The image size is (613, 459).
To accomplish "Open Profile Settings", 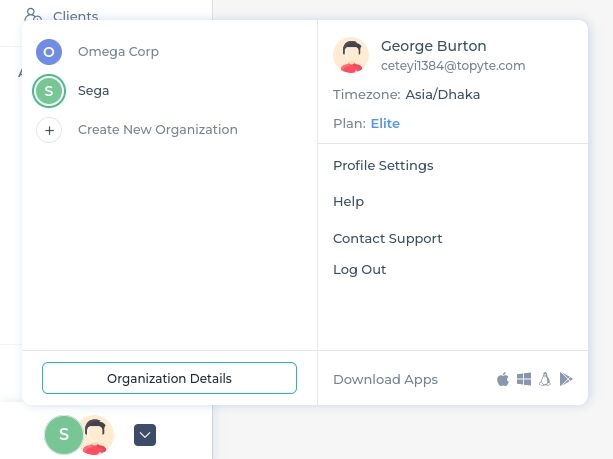I will 383,166.
